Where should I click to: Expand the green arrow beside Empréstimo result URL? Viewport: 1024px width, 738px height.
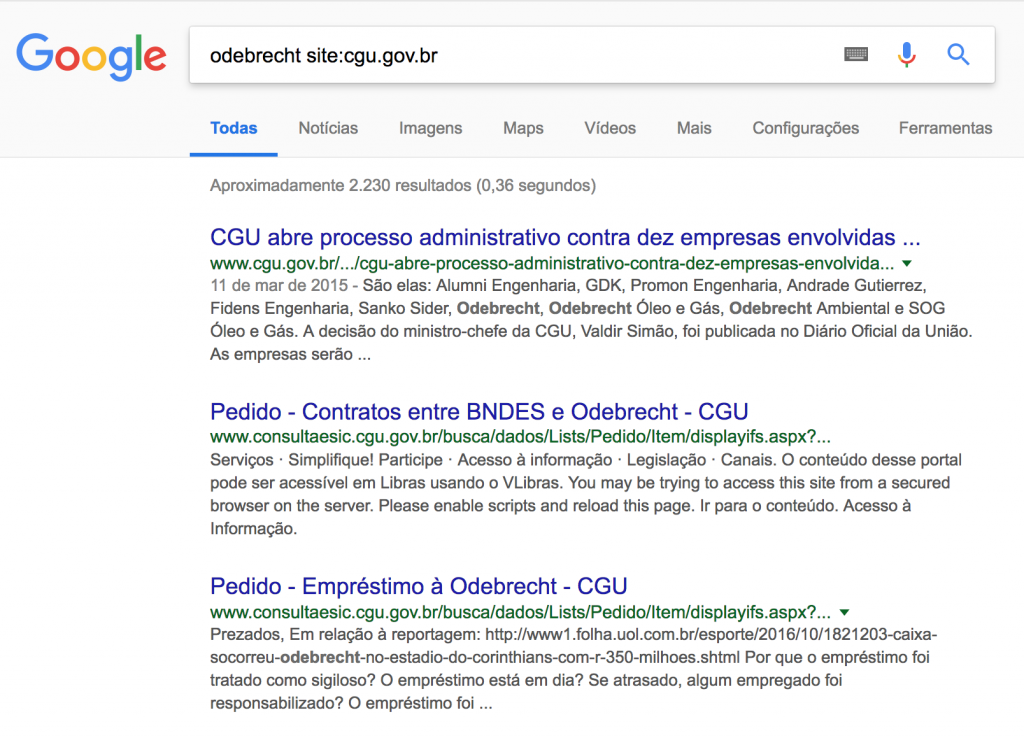(x=844, y=611)
